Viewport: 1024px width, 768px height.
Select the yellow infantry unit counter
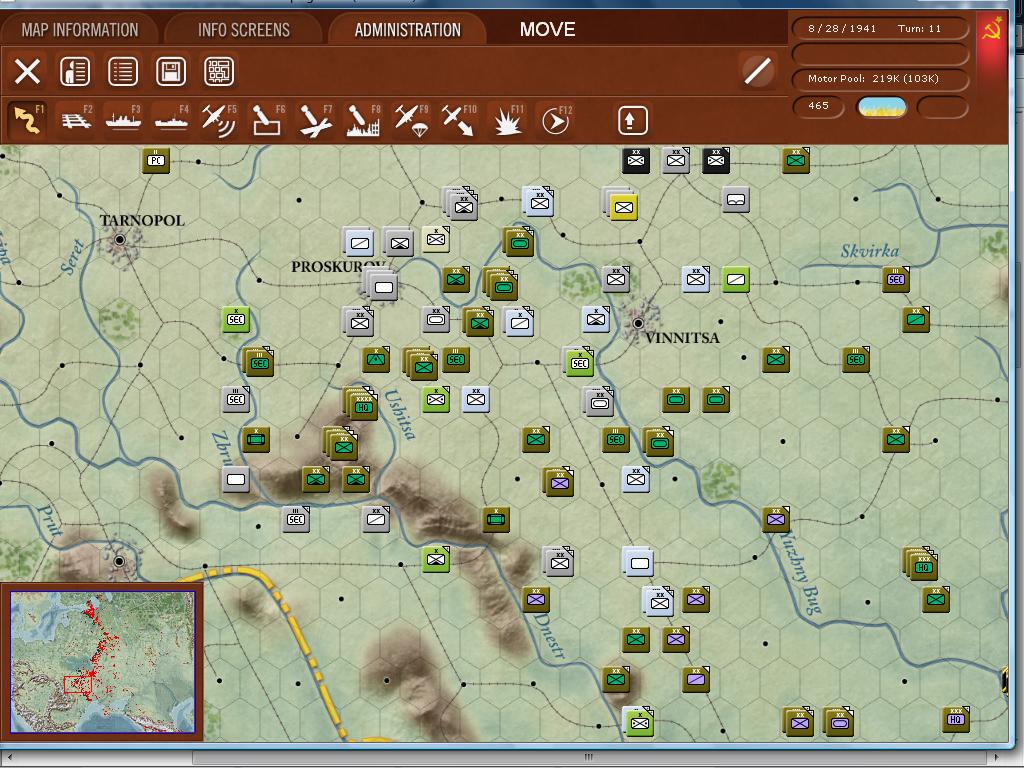point(623,208)
